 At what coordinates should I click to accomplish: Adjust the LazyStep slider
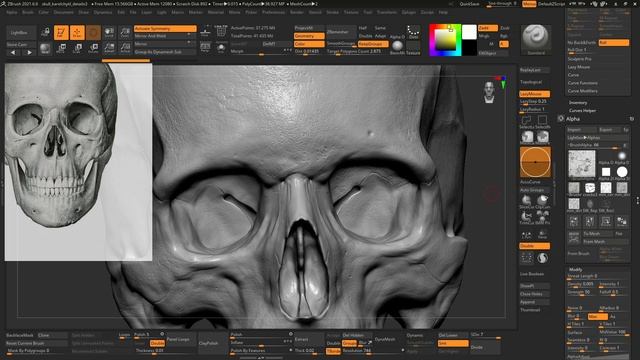pyautogui.click(x=534, y=102)
